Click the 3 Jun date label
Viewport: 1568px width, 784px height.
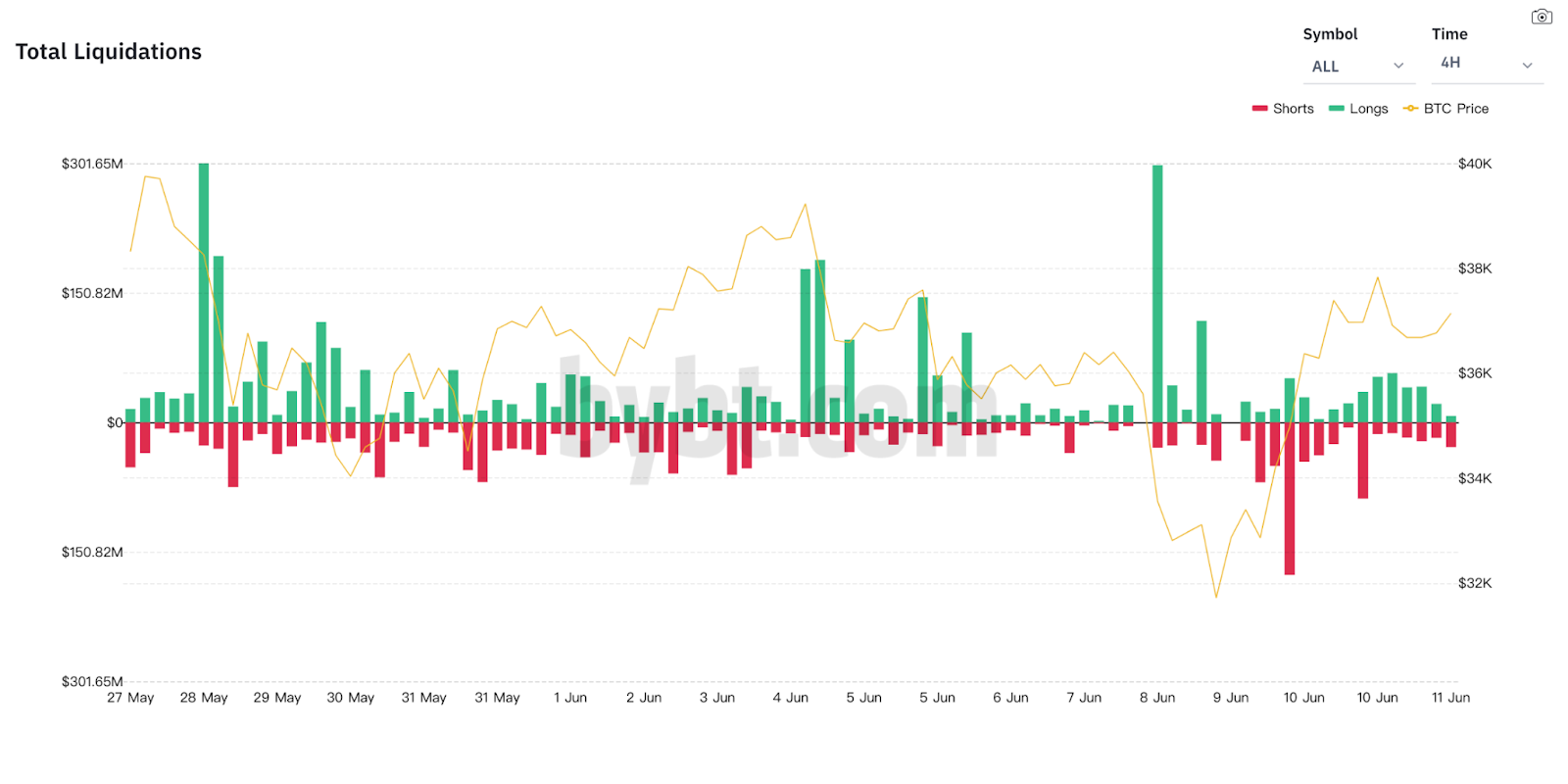click(x=717, y=698)
